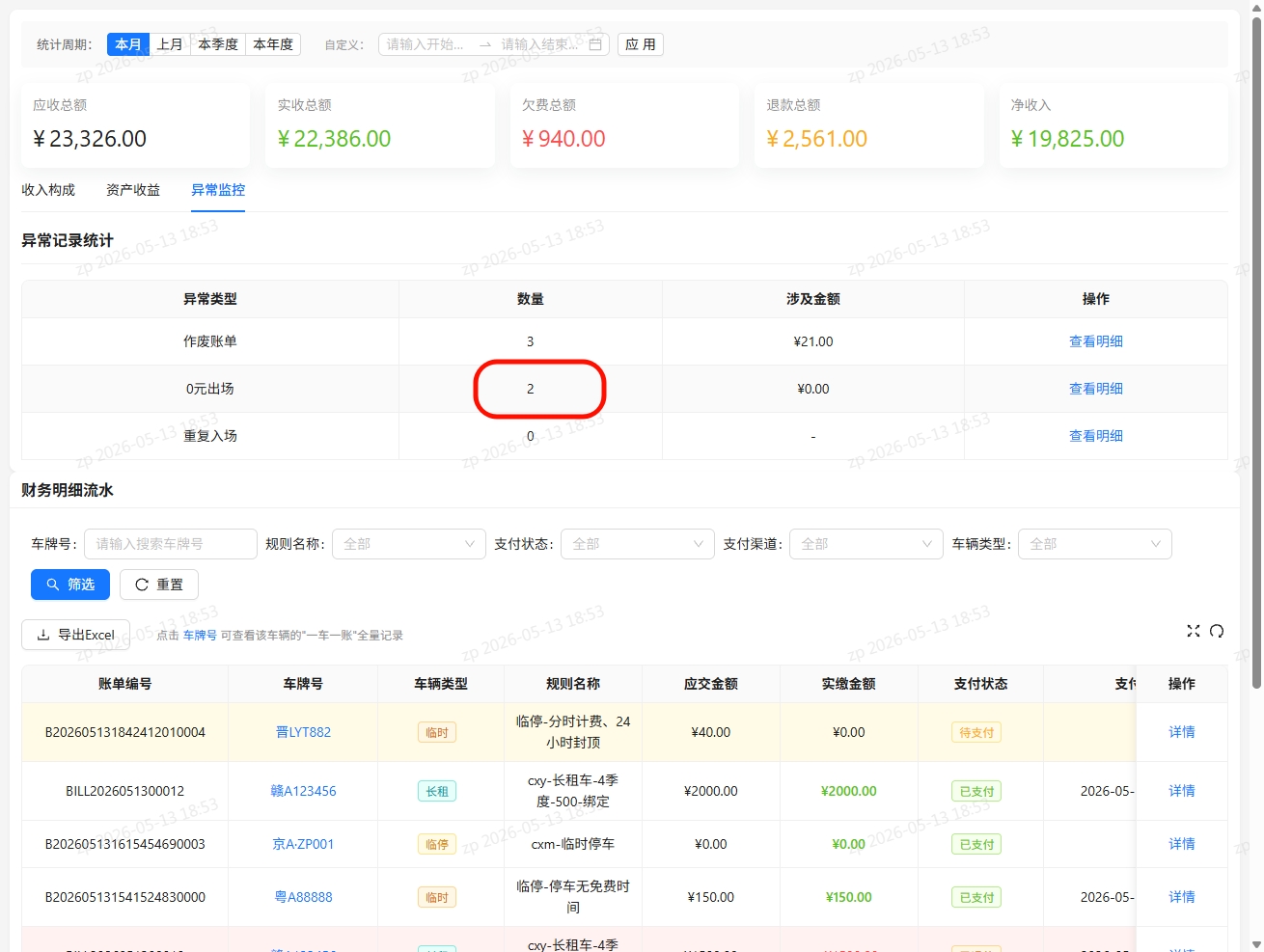Click the 导出Excel button
This screenshot has width=1264, height=952.
75,635
